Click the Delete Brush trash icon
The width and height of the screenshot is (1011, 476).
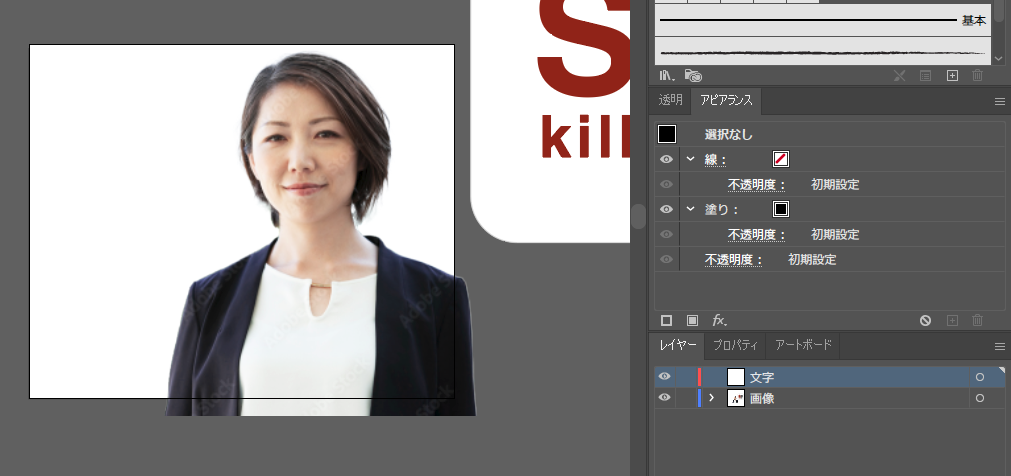tap(977, 75)
